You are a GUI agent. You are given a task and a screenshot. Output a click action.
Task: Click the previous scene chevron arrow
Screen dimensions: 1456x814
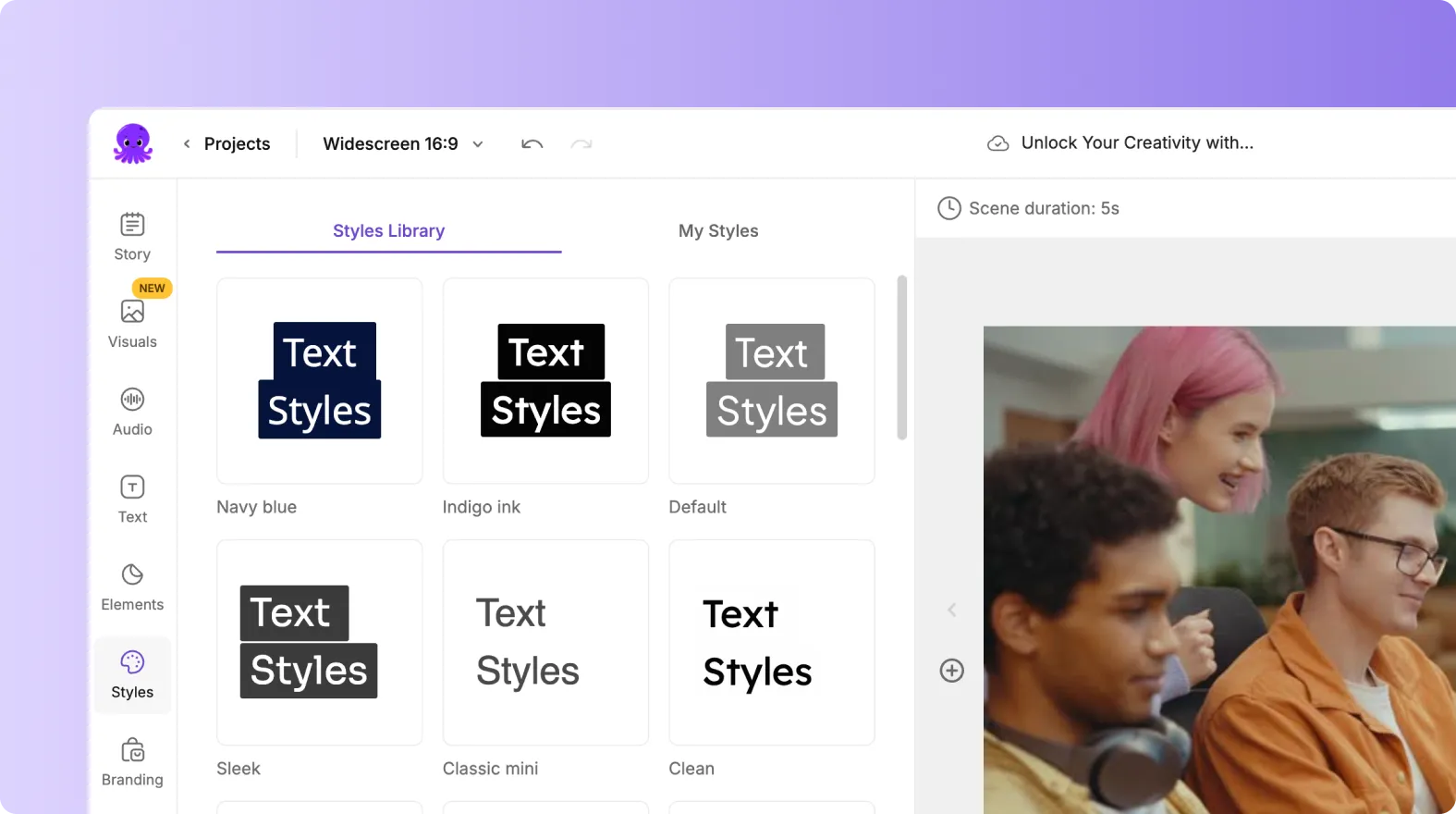point(952,610)
